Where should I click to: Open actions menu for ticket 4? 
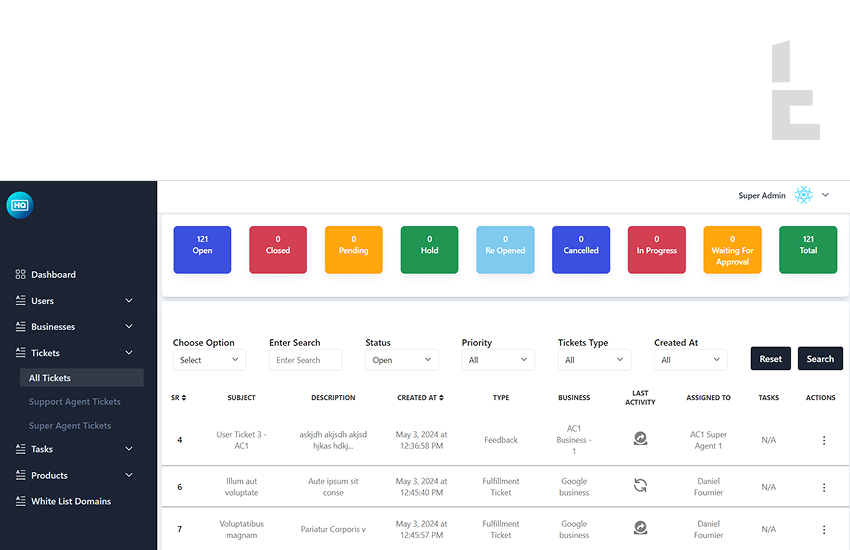pyautogui.click(x=824, y=440)
